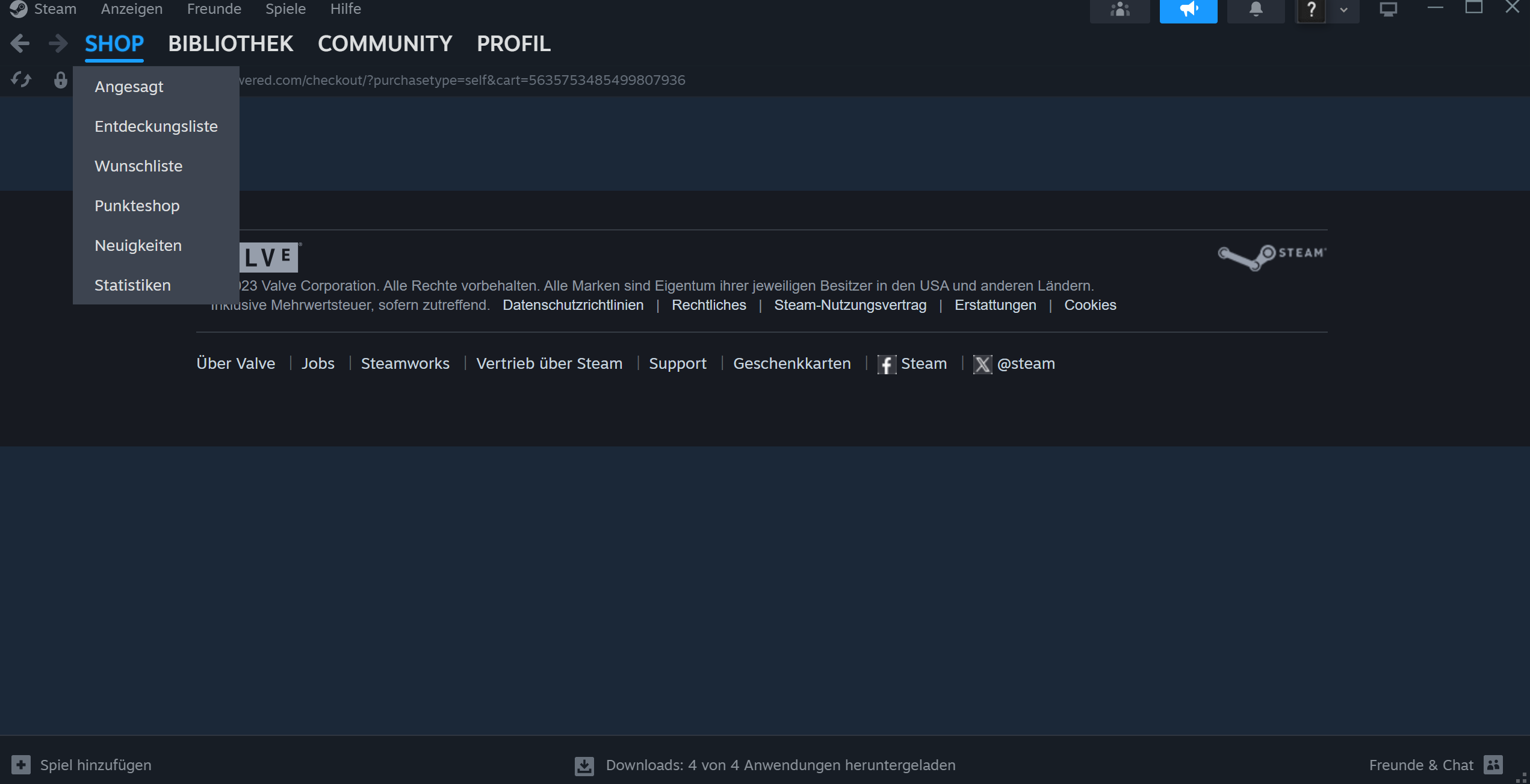Viewport: 1530px width, 784px height.
Task: Click the Geschenkkarten footer link
Action: pos(791,363)
